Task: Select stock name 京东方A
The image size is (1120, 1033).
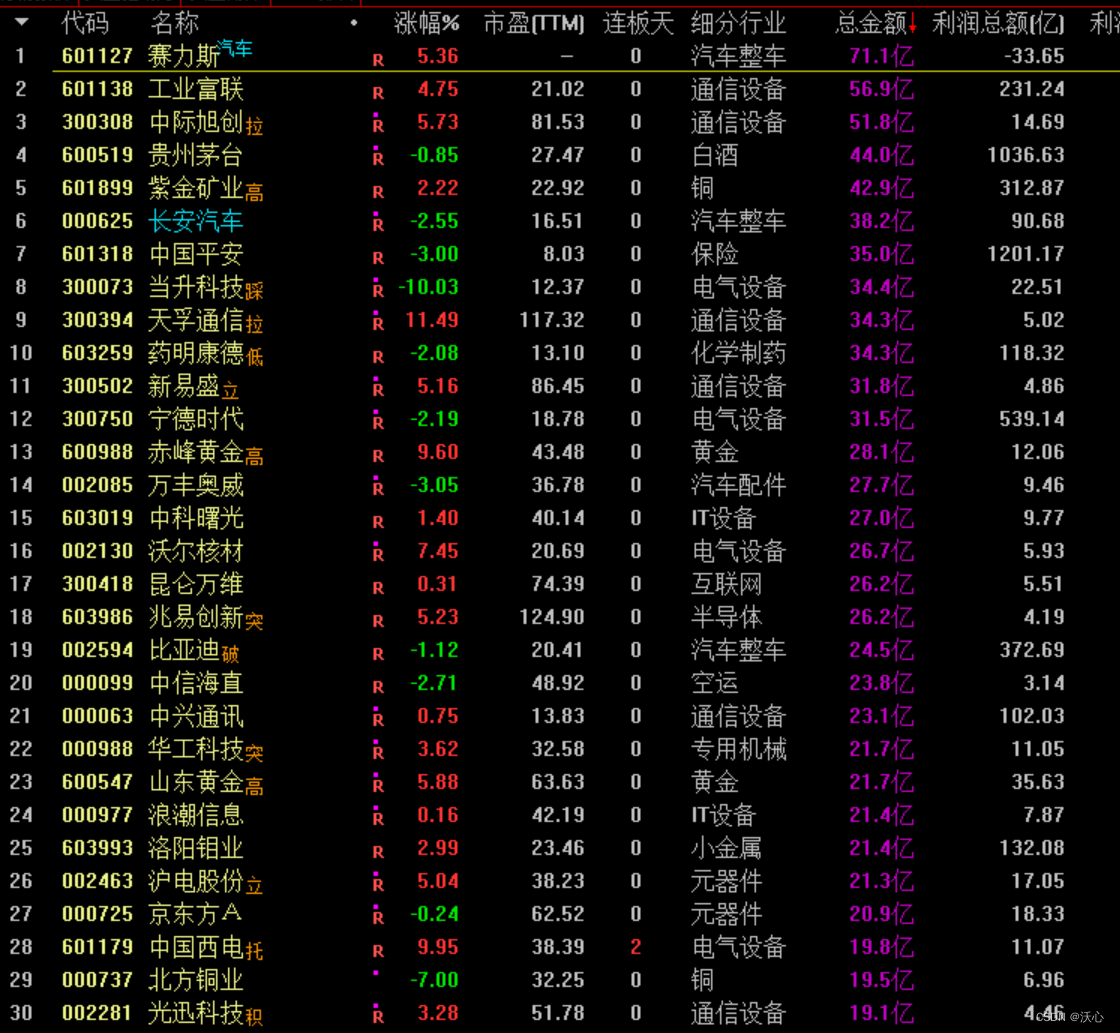Action: [196, 914]
